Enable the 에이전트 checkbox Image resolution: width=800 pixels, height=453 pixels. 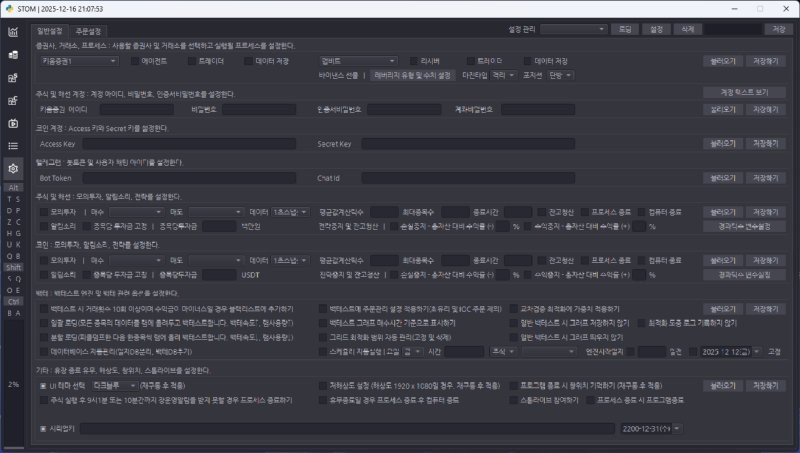click(134, 61)
